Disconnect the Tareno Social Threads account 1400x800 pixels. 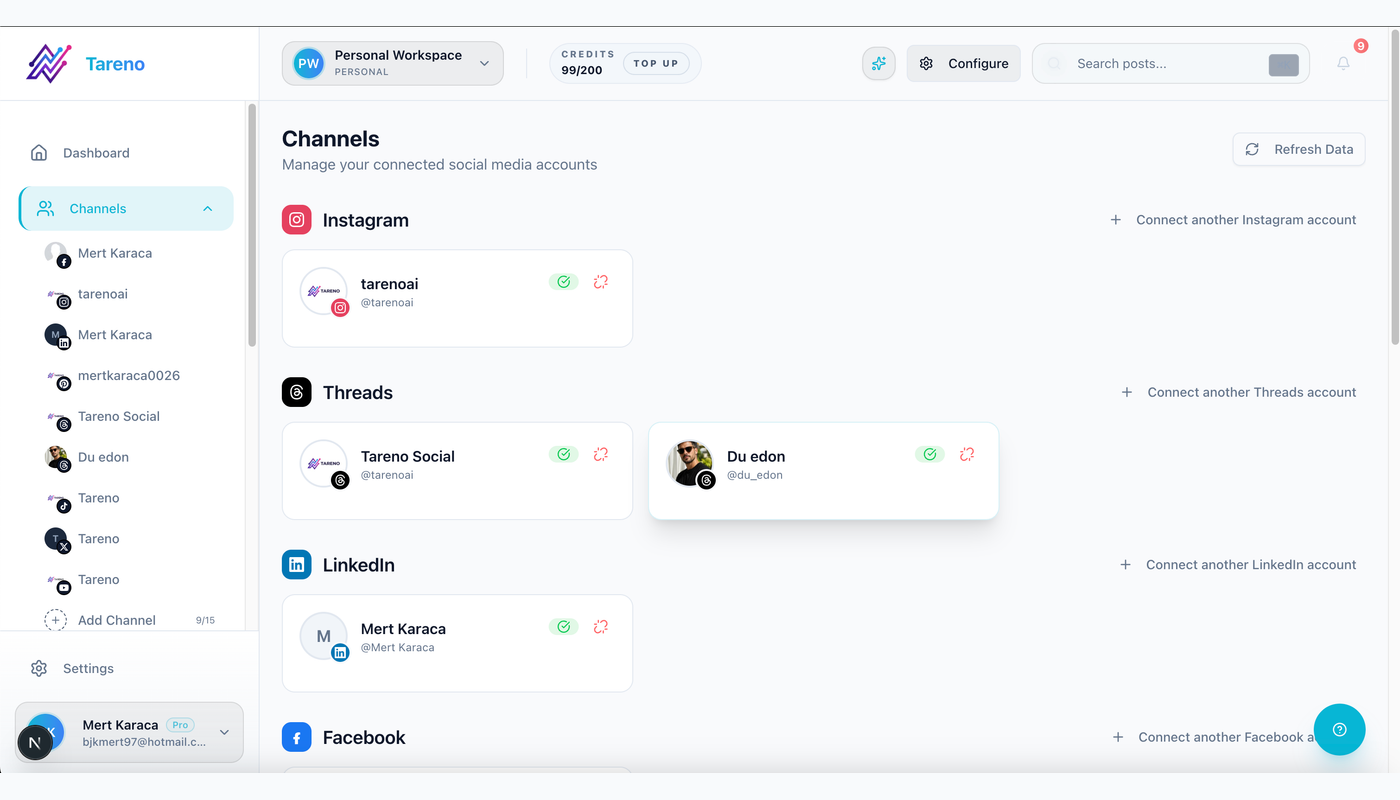(601, 454)
